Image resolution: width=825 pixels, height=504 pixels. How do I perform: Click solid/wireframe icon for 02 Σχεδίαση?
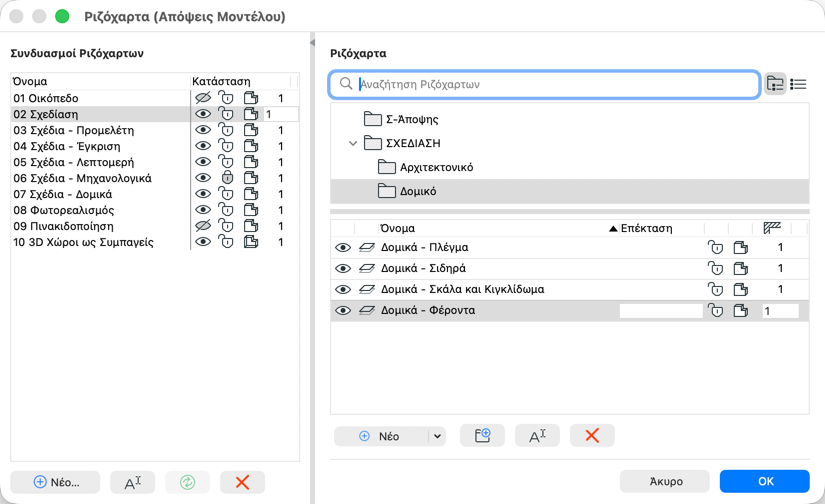[x=251, y=114]
